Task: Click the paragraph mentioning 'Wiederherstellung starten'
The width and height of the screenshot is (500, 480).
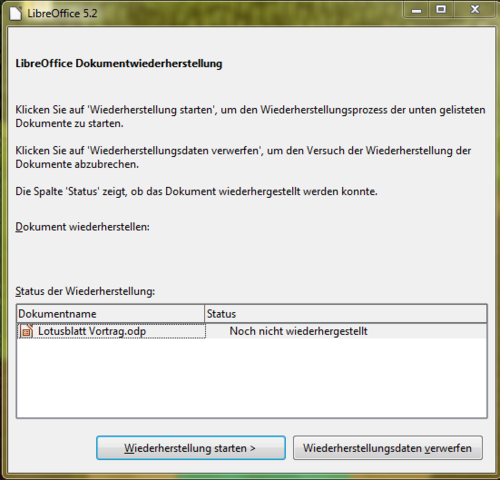Action: click(250, 116)
